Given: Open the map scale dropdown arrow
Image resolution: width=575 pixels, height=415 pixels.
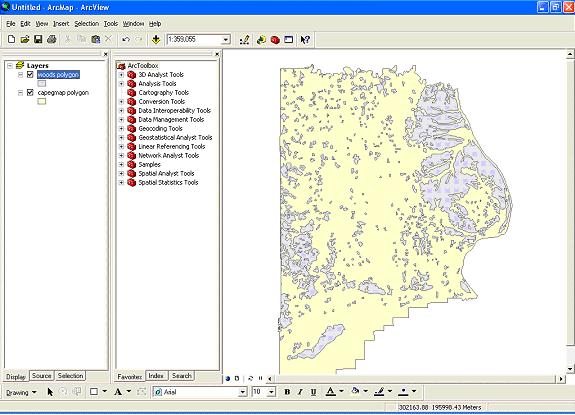Looking at the screenshot, I should 226,39.
